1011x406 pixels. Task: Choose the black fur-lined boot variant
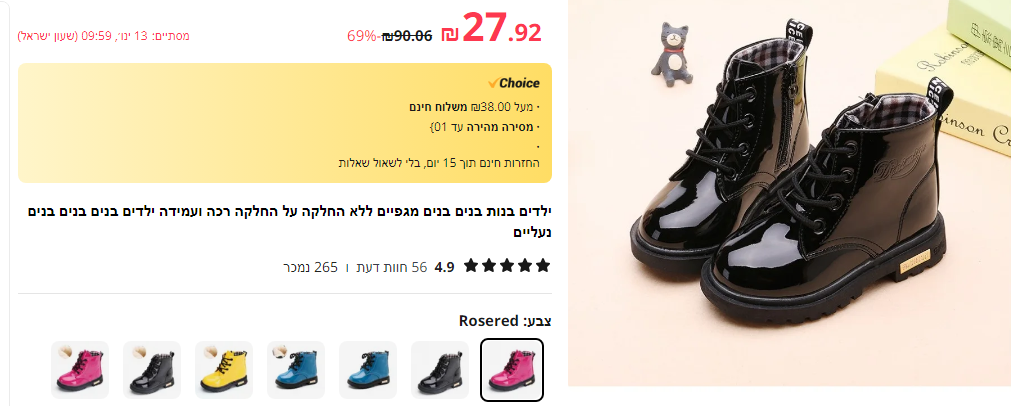coord(152,370)
